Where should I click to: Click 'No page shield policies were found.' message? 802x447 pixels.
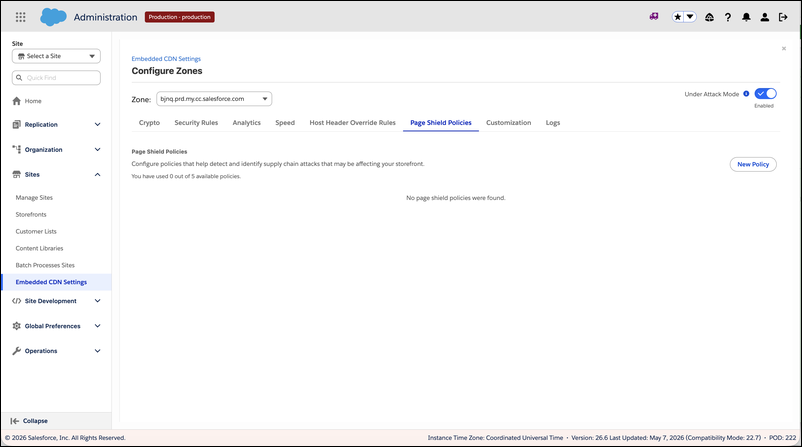(456, 198)
